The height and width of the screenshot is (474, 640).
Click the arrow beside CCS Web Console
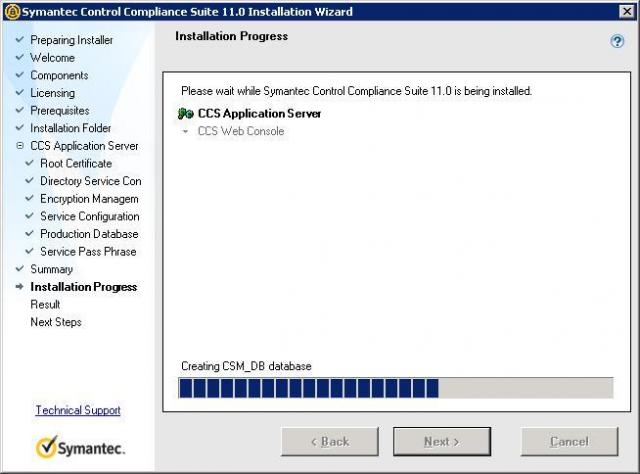[186, 131]
